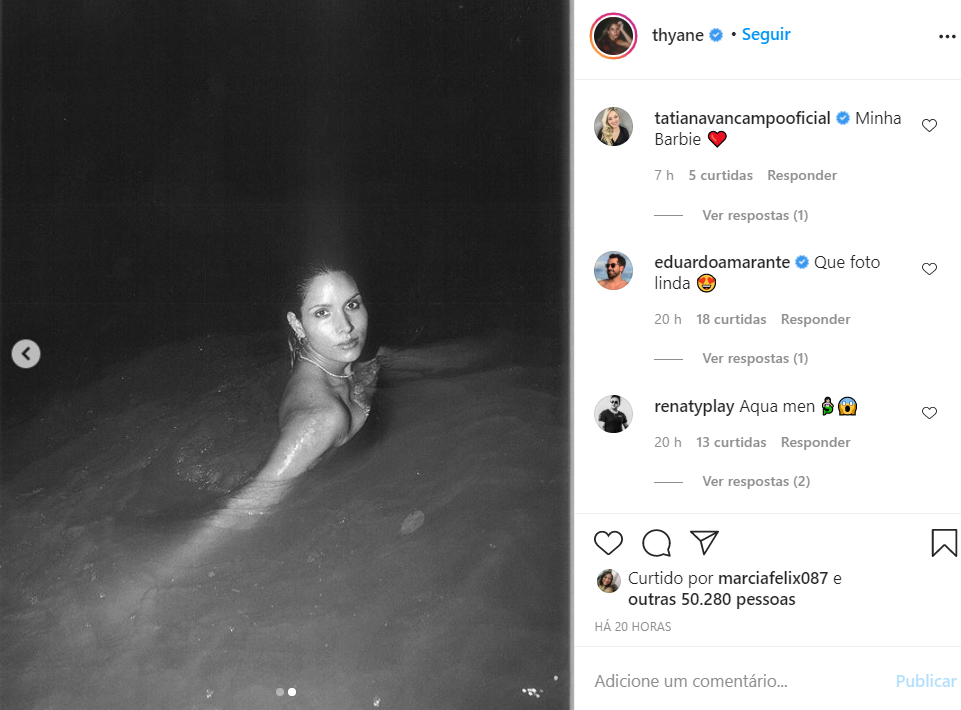Viewport: 961px width, 710px height.
Task: Expand replies under Minha Barbie comment
Action: pos(755,215)
